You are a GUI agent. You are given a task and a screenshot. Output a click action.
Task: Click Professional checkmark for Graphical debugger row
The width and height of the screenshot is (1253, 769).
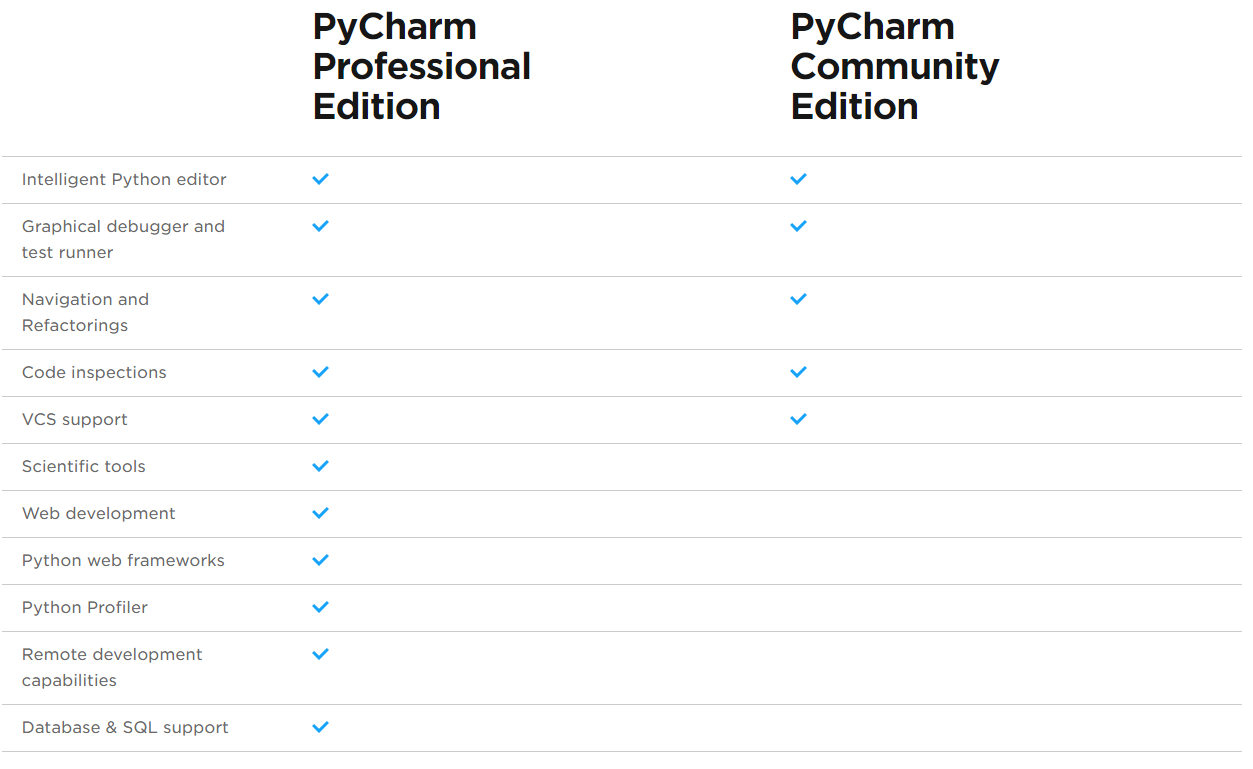pyautogui.click(x=320, y=226)
